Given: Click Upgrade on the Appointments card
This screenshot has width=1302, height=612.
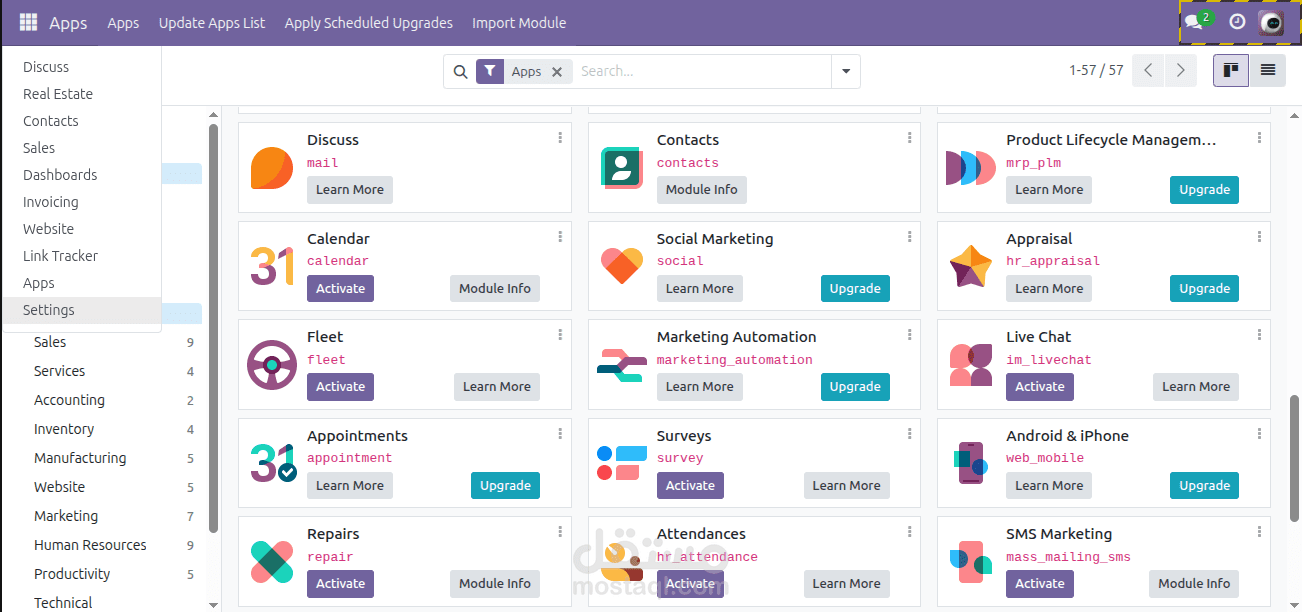Looking at the screenshot, I should 505,485.
